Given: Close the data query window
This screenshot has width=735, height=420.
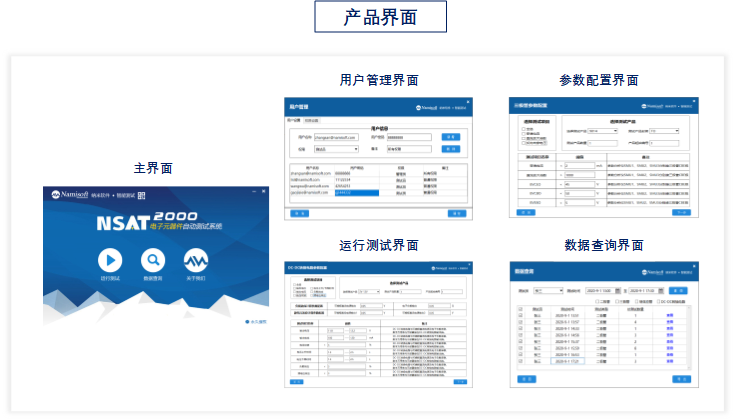Looking at the screenshot, I should [694, 266].
